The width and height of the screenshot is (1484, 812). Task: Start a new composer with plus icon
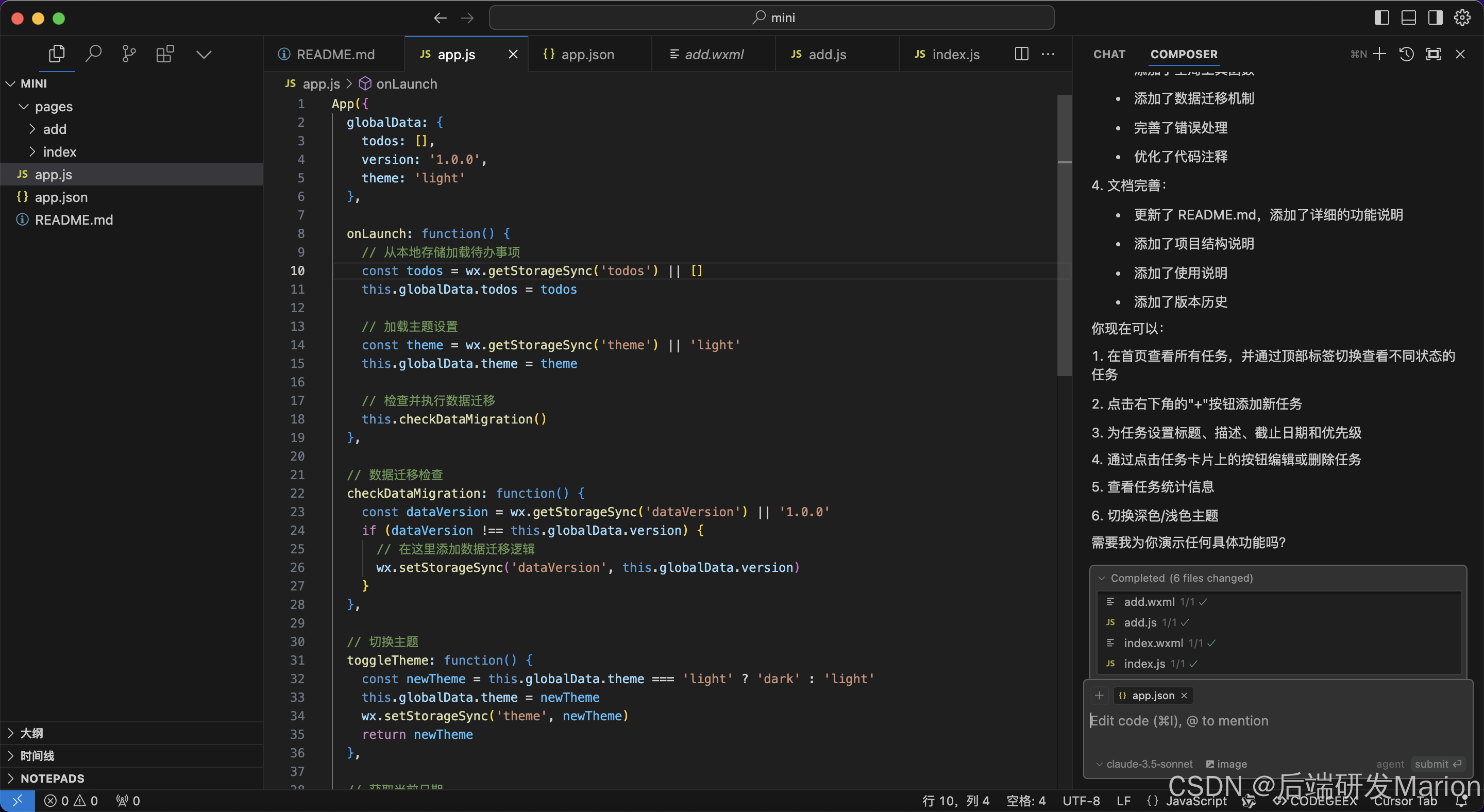coord(1379,54)
